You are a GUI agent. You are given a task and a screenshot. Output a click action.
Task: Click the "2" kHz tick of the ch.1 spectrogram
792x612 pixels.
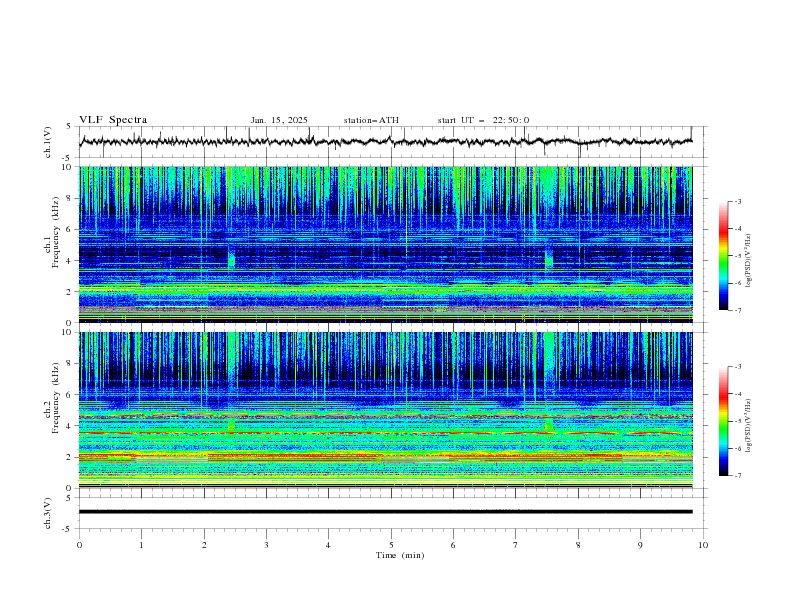(71, 292)
